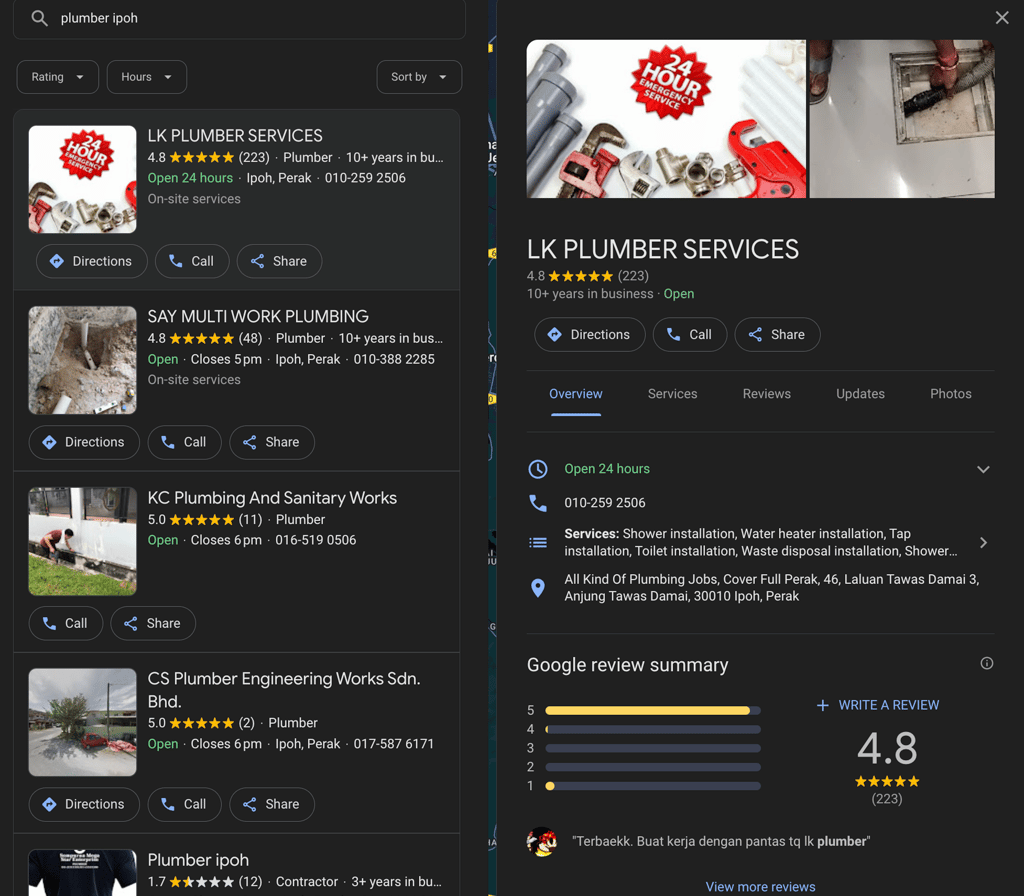Get Directions to LK PLUMBER SERVICES in list
The image size is (1024, 896).
click(x=91, y=261)
